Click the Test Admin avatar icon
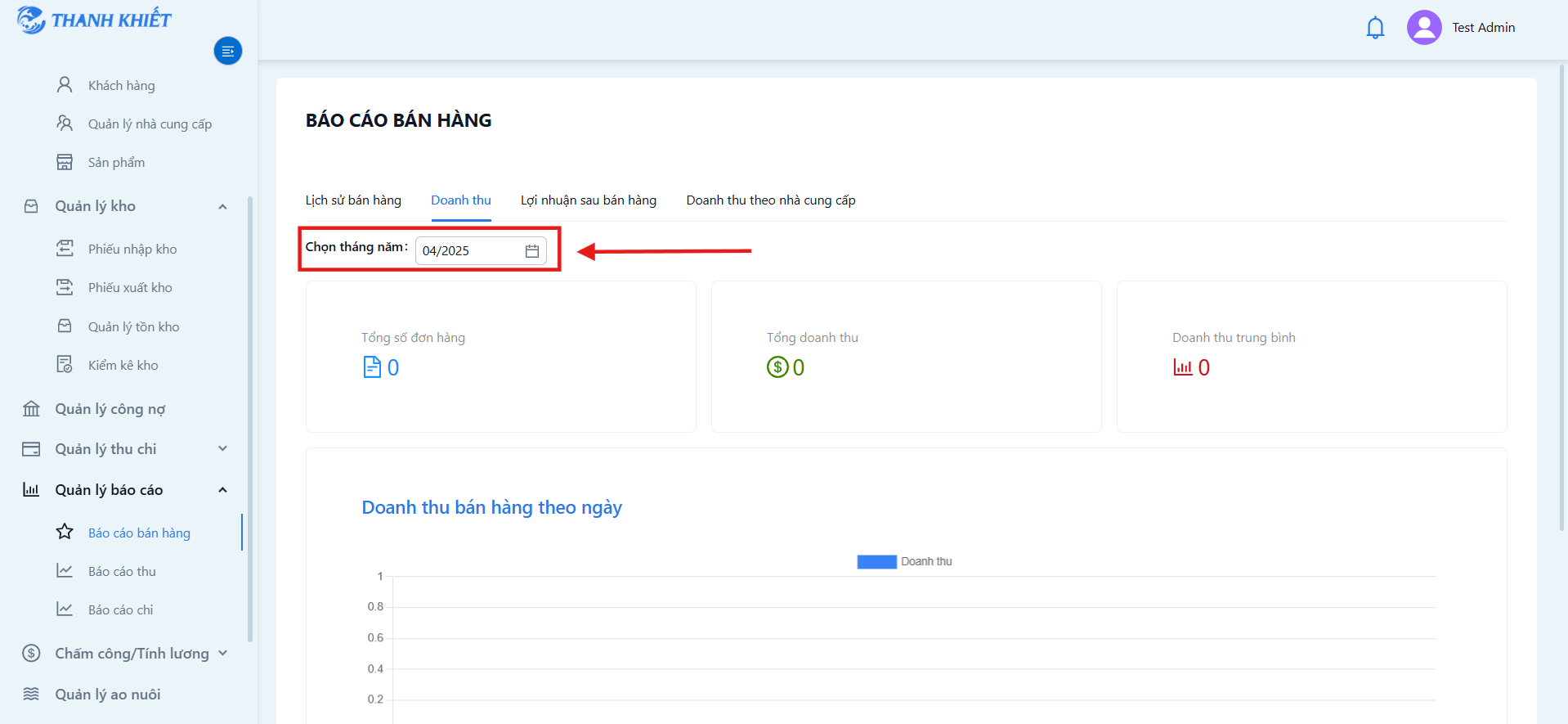 tap(1423, 27)
